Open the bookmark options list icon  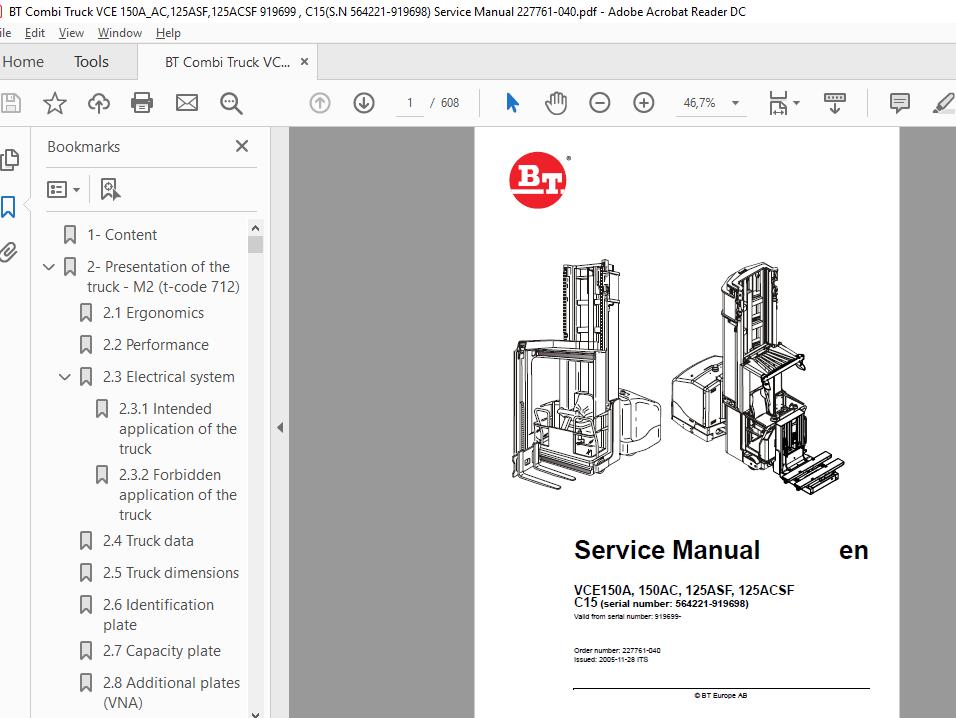click(63, 190)
